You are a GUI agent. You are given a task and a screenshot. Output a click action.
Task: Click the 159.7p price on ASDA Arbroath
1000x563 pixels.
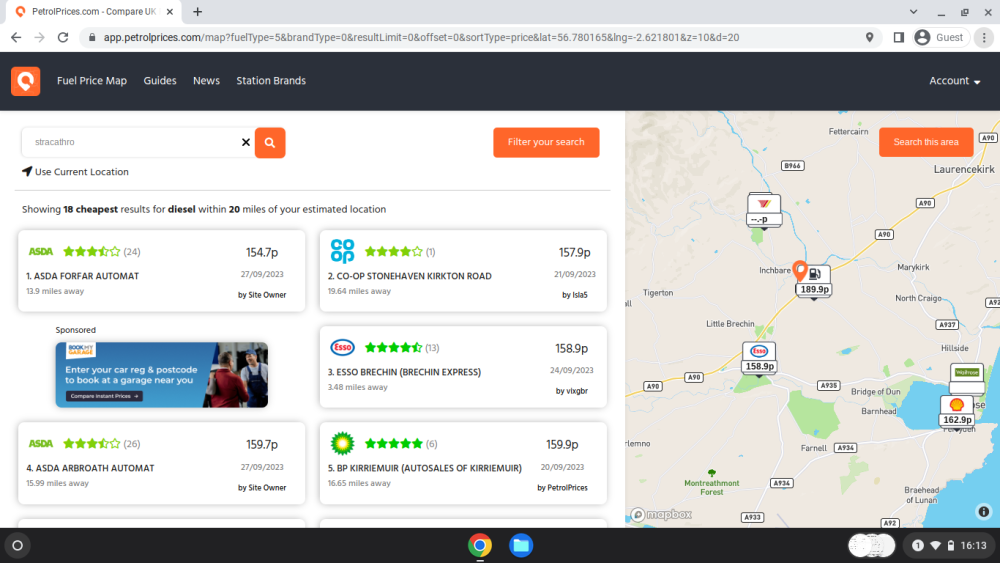click(x=262, y=444)
